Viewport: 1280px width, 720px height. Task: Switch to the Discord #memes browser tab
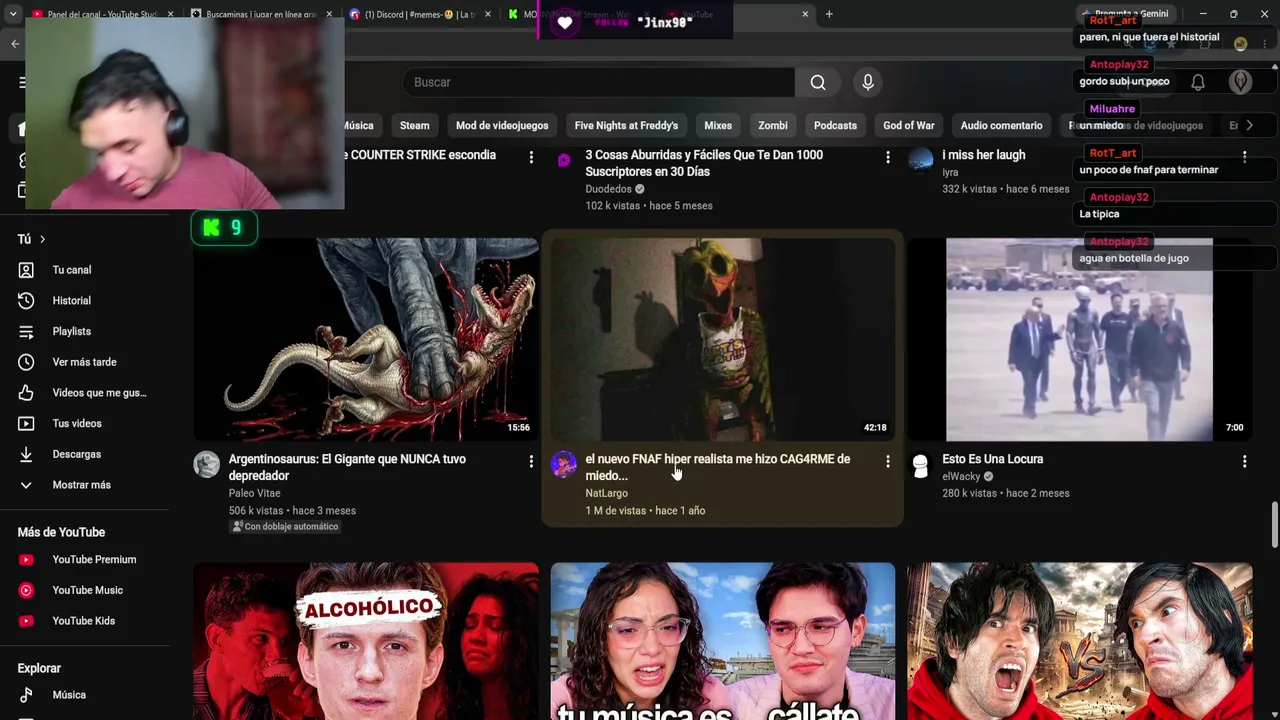(418, 14)
